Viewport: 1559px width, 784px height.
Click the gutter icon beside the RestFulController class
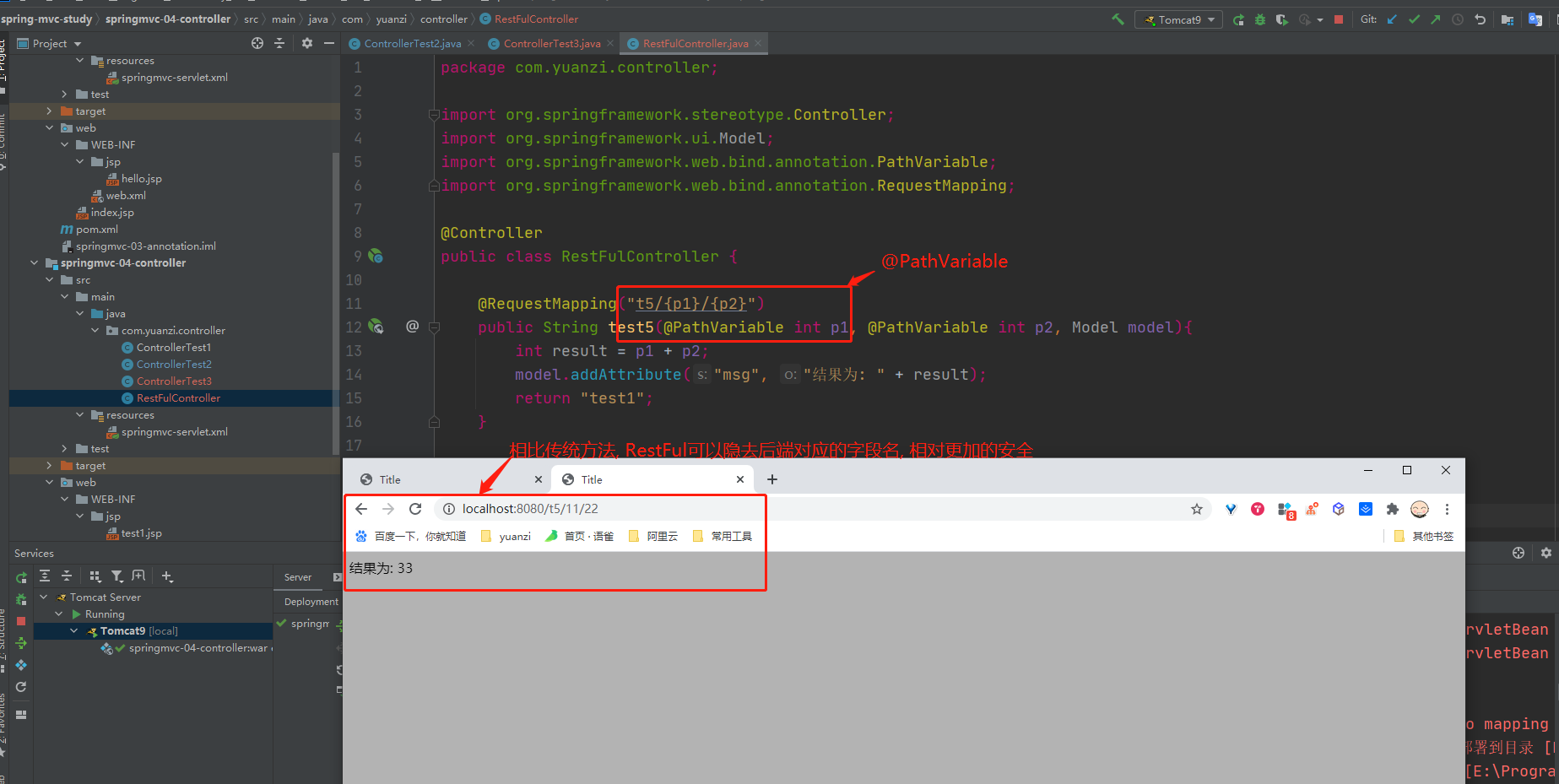376,257
